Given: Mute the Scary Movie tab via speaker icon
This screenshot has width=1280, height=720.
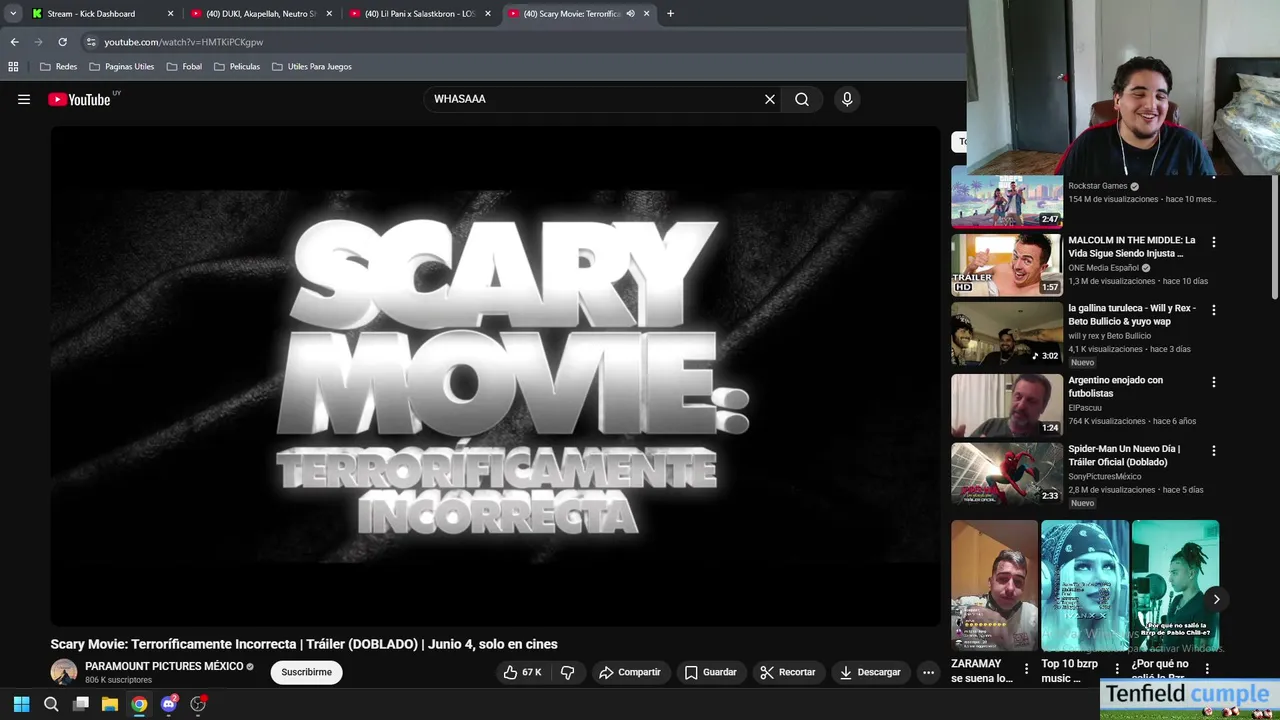Looking at the screenshot, I should pyautogui.click(x=630, y=14).
